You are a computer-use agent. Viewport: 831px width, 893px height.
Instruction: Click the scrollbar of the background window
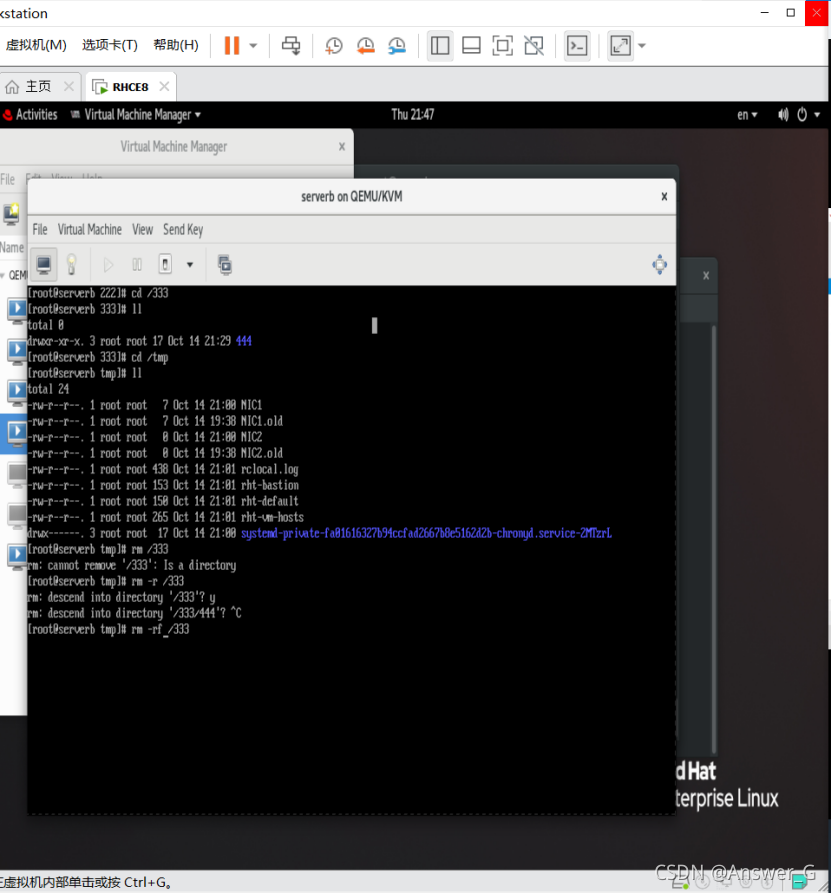714,539
